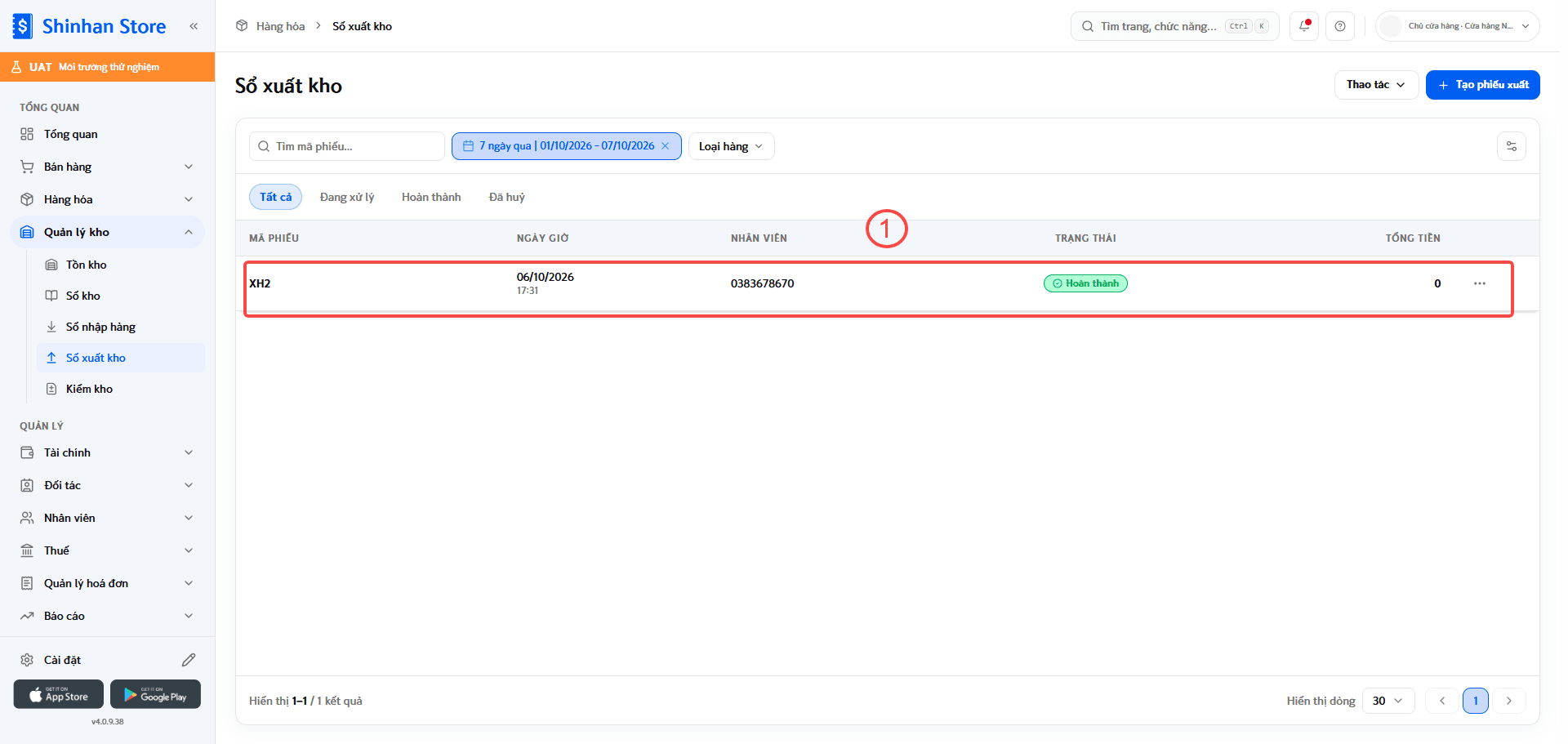The width and height of the screenshot is (1568, 744).
Task: Click the Shinhan Store logo
Action: [x=90, y=26]
